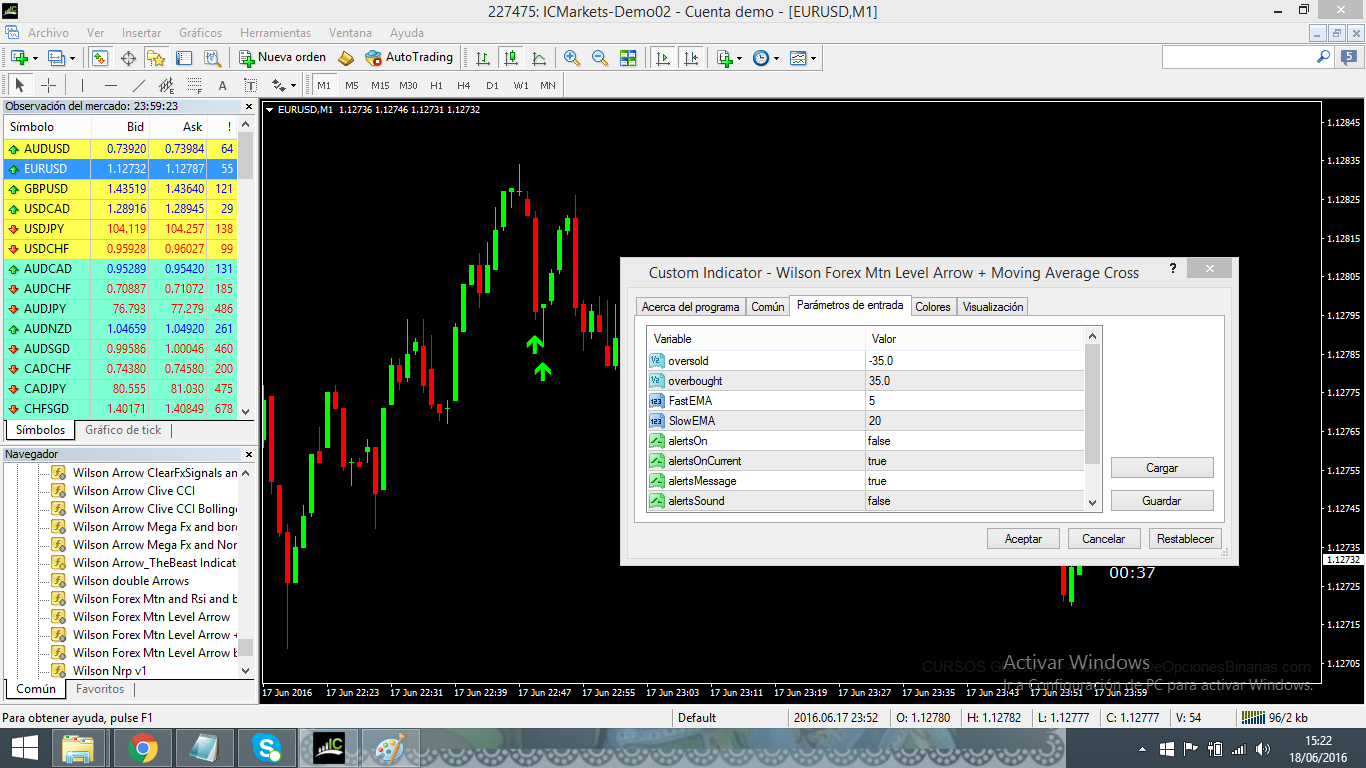Click the Nueva orden button
Screen dimensions: 1366x768
coord(283,58)
